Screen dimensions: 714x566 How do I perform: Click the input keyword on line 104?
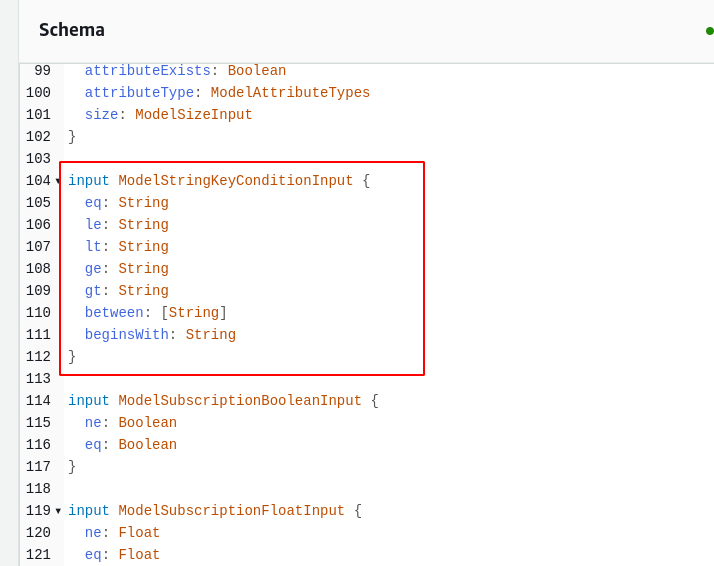pos(89,181)
